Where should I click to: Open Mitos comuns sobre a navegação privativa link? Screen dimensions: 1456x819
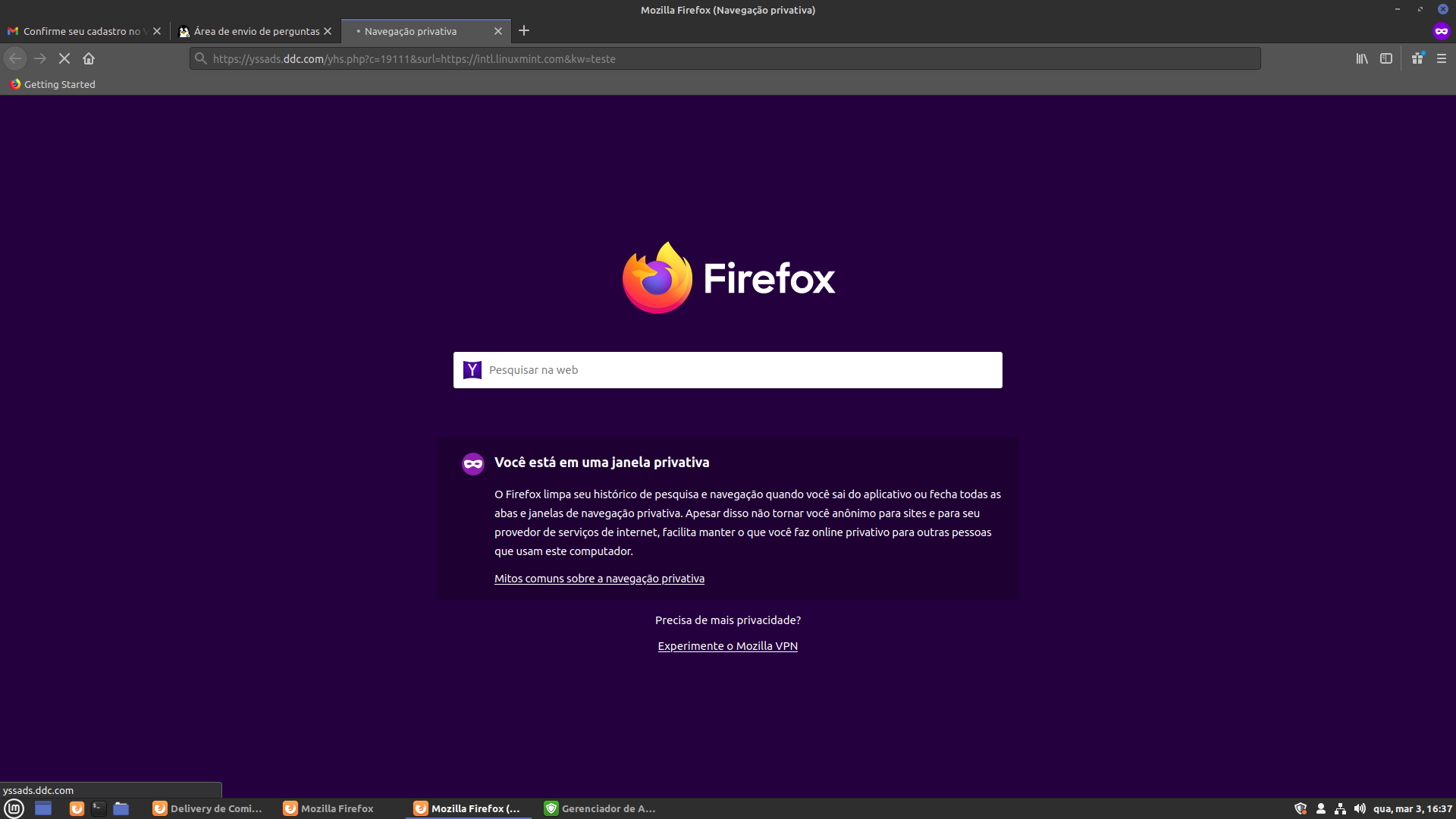tap(599, 579)
